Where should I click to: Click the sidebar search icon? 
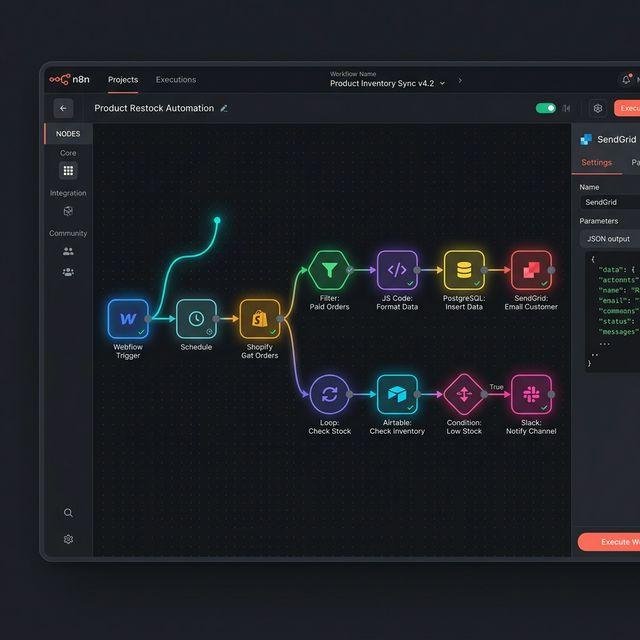(68, 513)
